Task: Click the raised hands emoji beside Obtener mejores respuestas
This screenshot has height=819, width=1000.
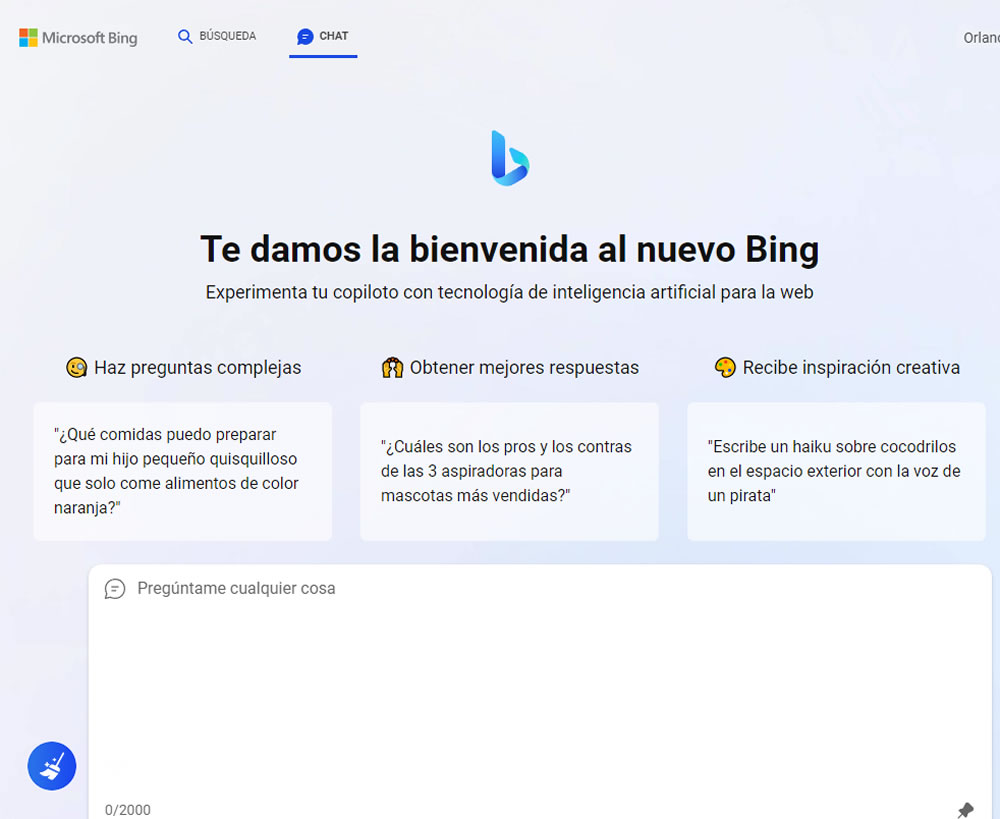Action: pyautogui.click(x=392, y=368)
